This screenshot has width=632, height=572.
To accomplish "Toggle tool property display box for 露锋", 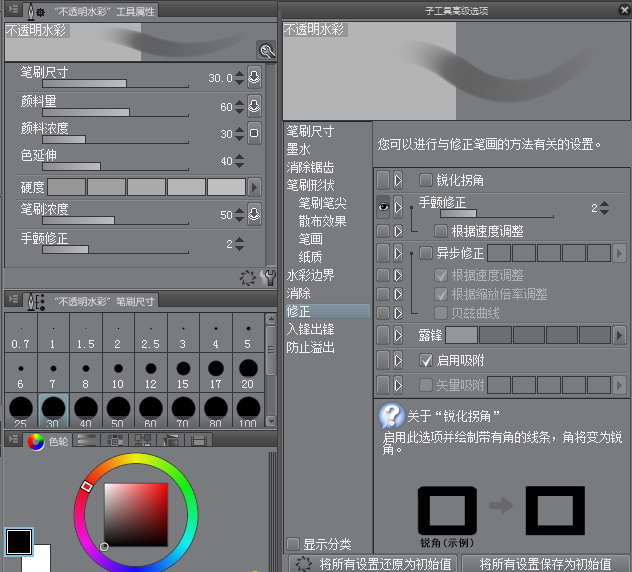I will click(383, 335).
